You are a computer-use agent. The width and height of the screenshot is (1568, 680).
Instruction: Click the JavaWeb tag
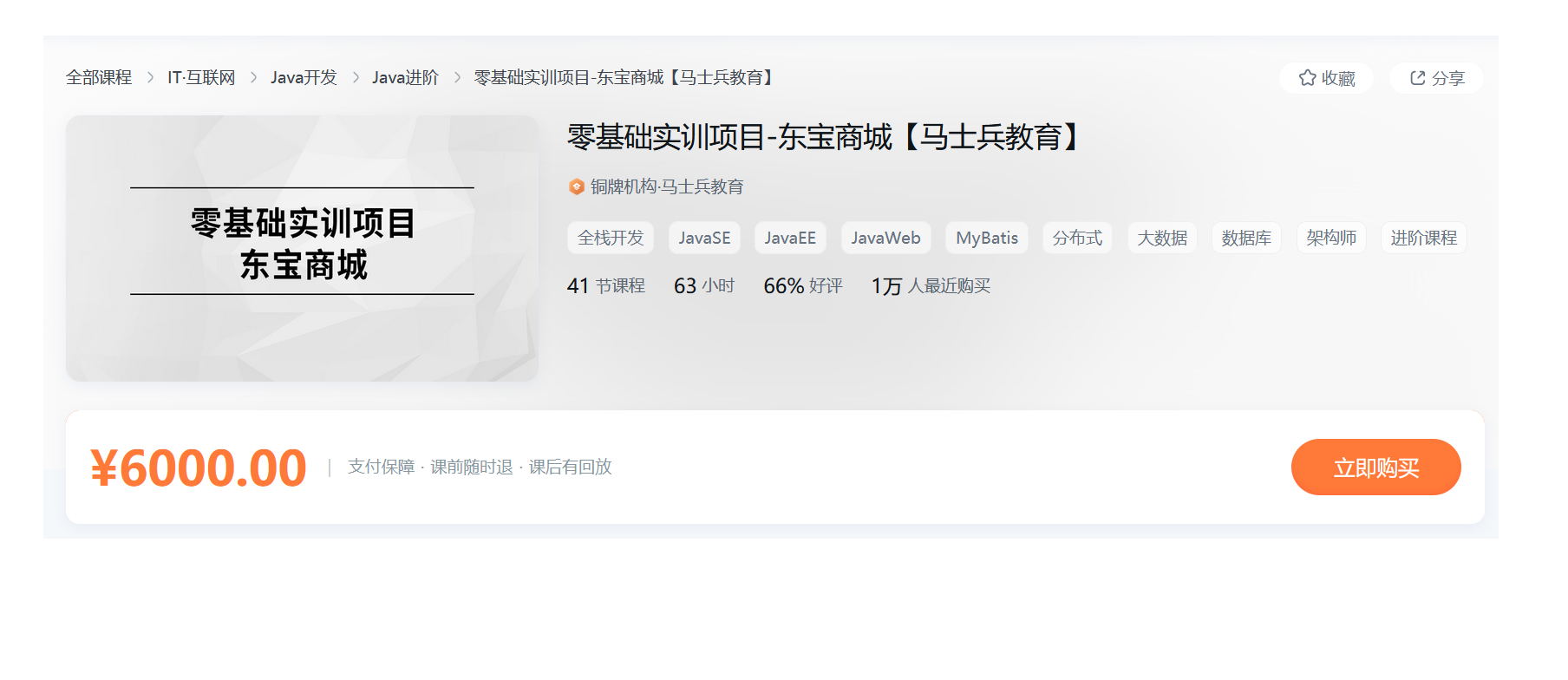[885, 238]
